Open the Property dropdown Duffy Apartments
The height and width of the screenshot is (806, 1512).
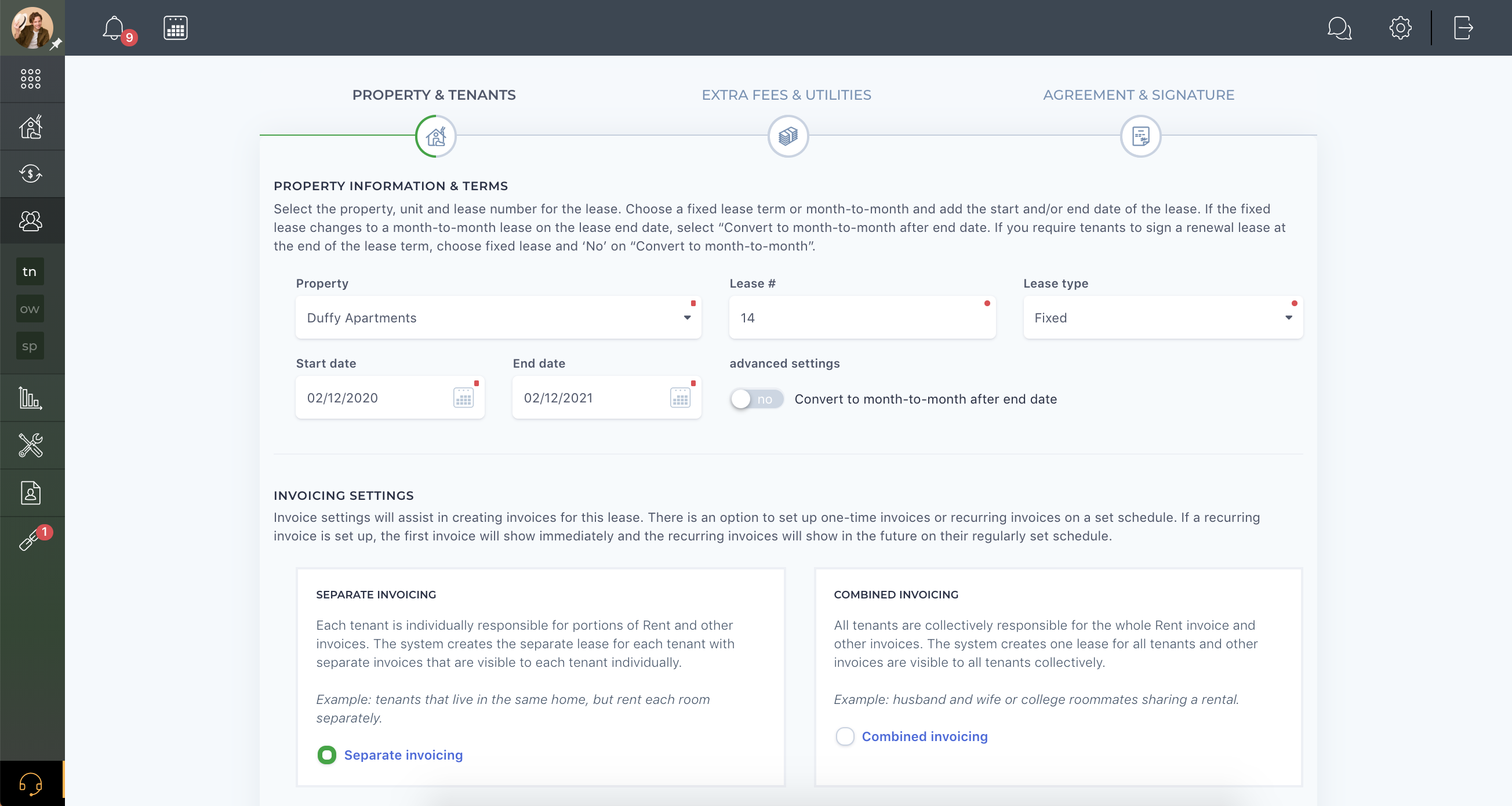click(x=499, y=318)
